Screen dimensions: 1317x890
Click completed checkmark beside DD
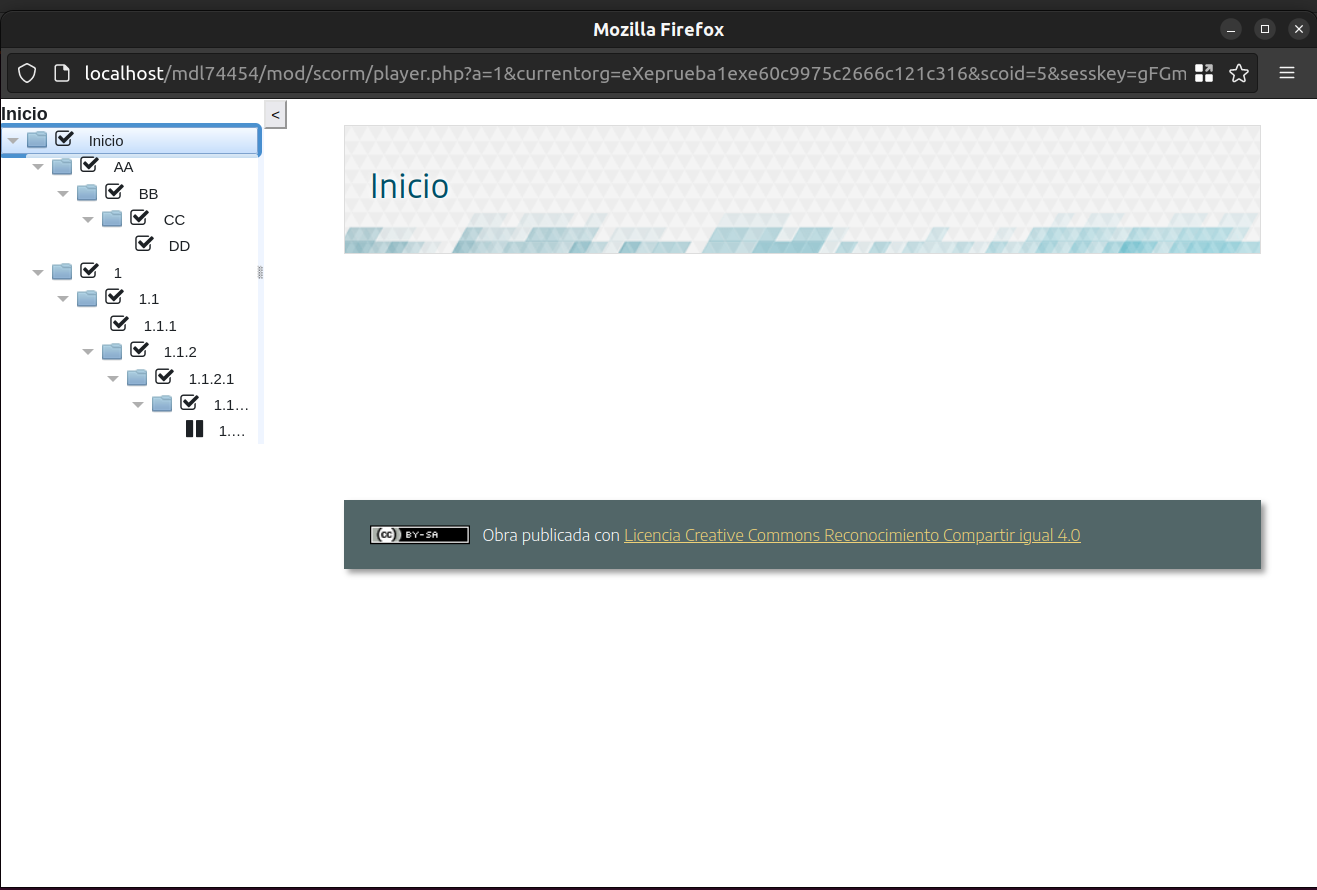[x=145, y=243]
